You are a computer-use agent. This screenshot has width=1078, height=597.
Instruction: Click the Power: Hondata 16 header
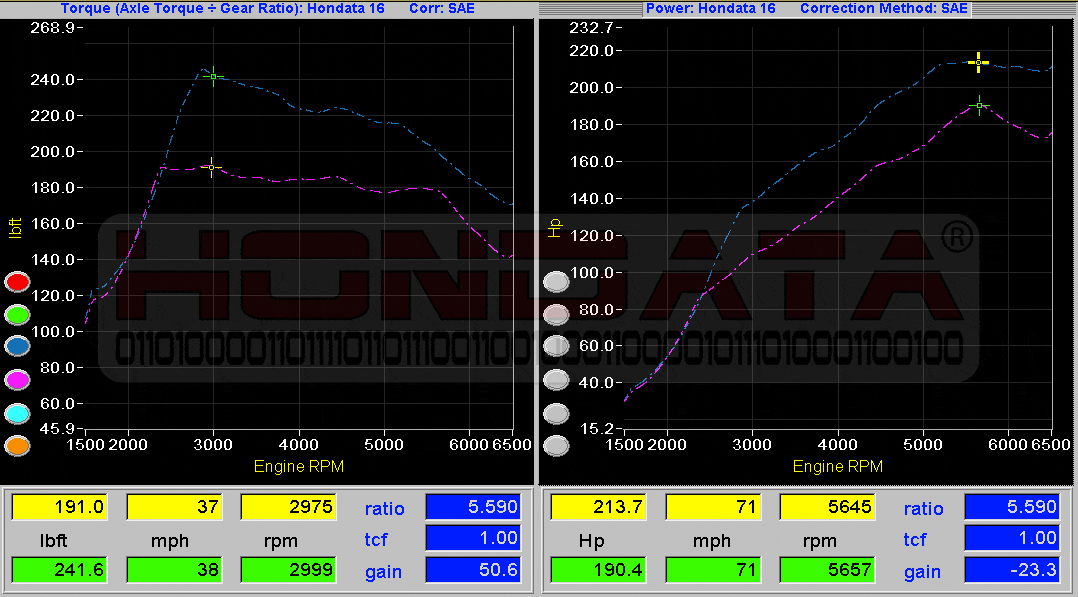(710, 8)
